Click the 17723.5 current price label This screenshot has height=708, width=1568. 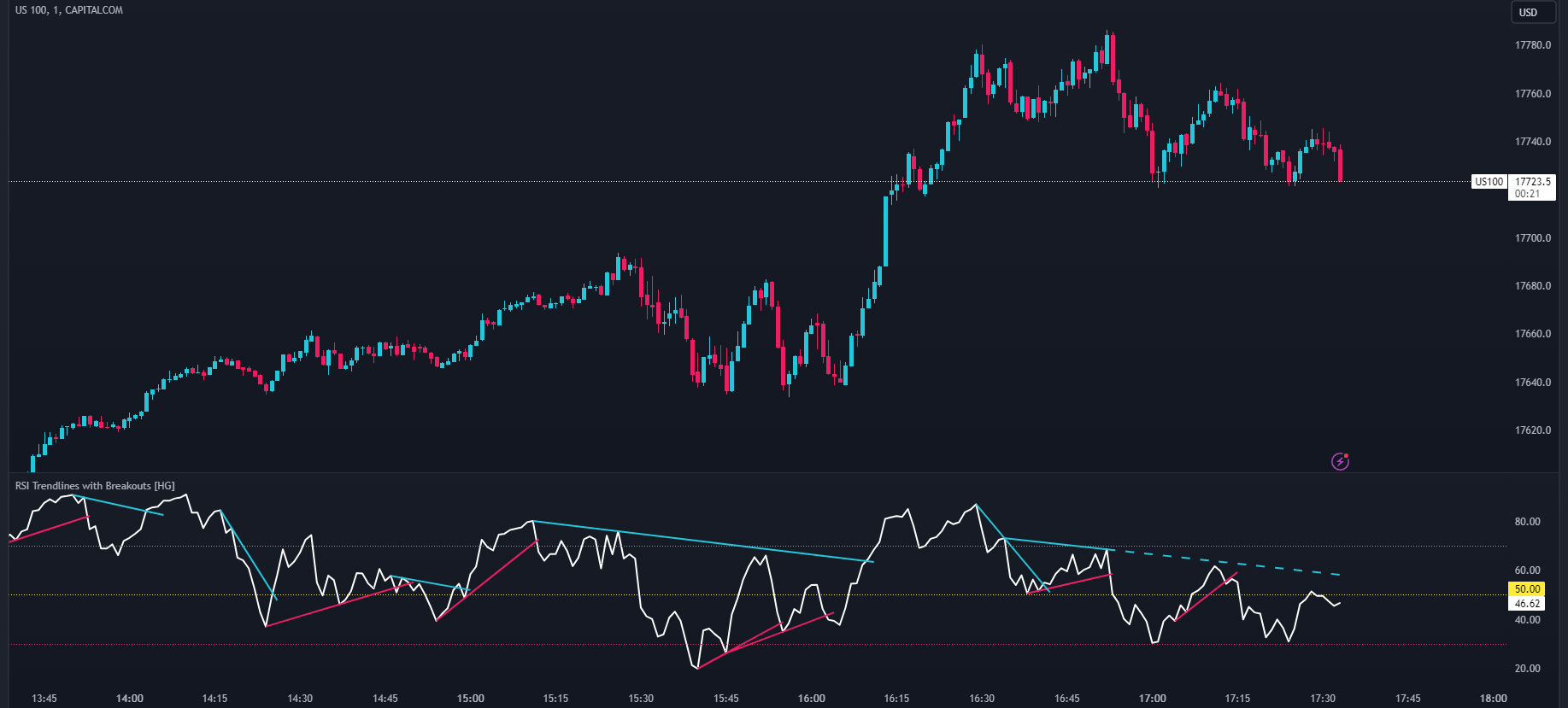point(1532,182)
